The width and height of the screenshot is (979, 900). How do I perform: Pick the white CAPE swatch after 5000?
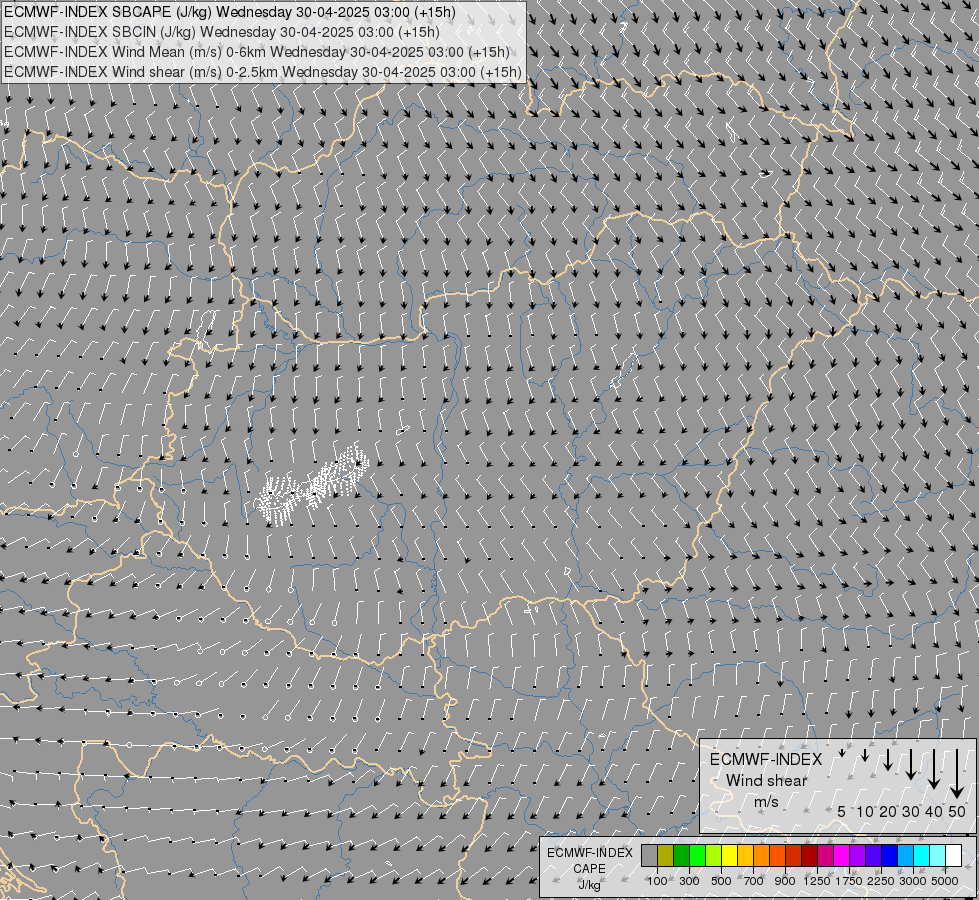click(953, 855)
